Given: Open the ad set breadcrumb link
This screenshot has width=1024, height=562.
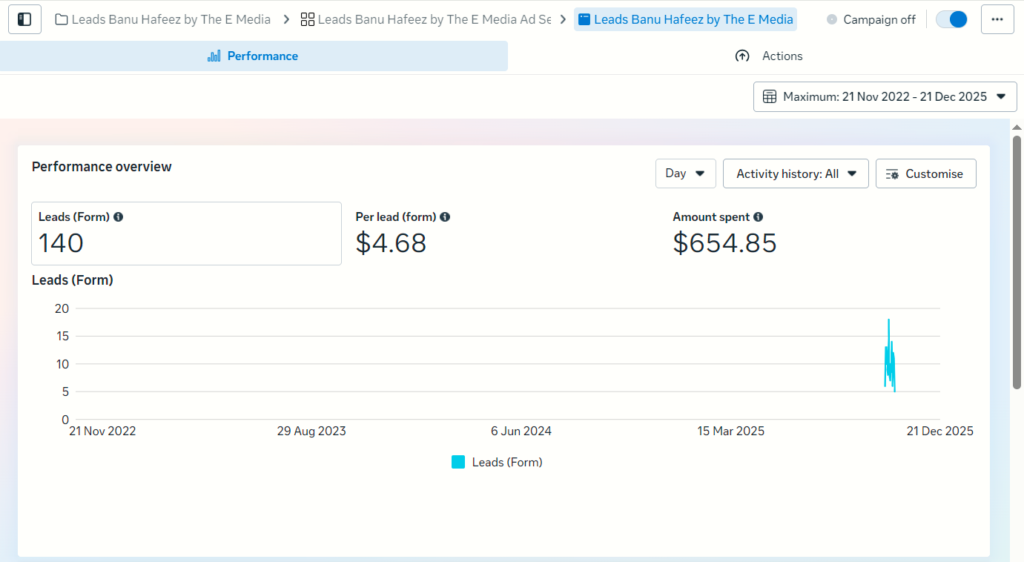Looking at the screenshot, I should click(x=433, y=20).
